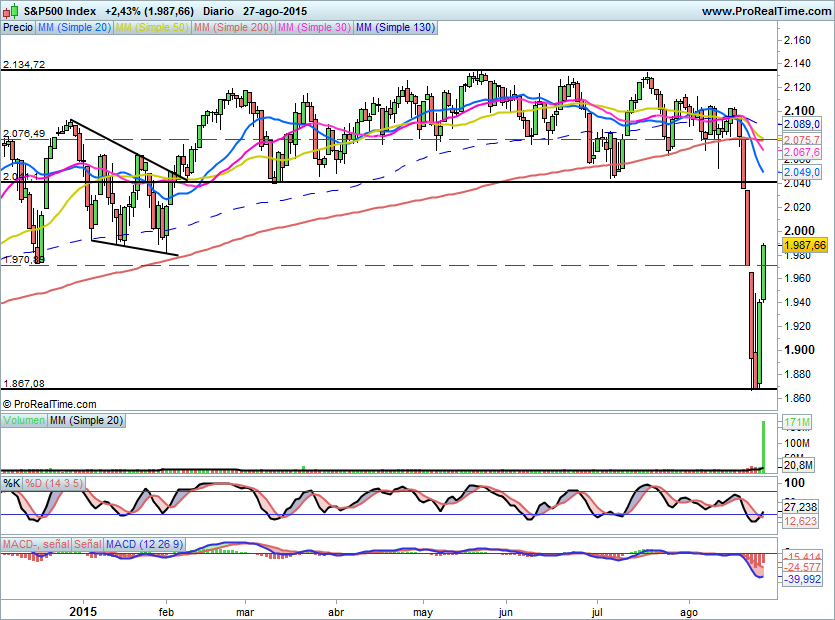Select the MM (Simple 50) legend

(152, 27)
